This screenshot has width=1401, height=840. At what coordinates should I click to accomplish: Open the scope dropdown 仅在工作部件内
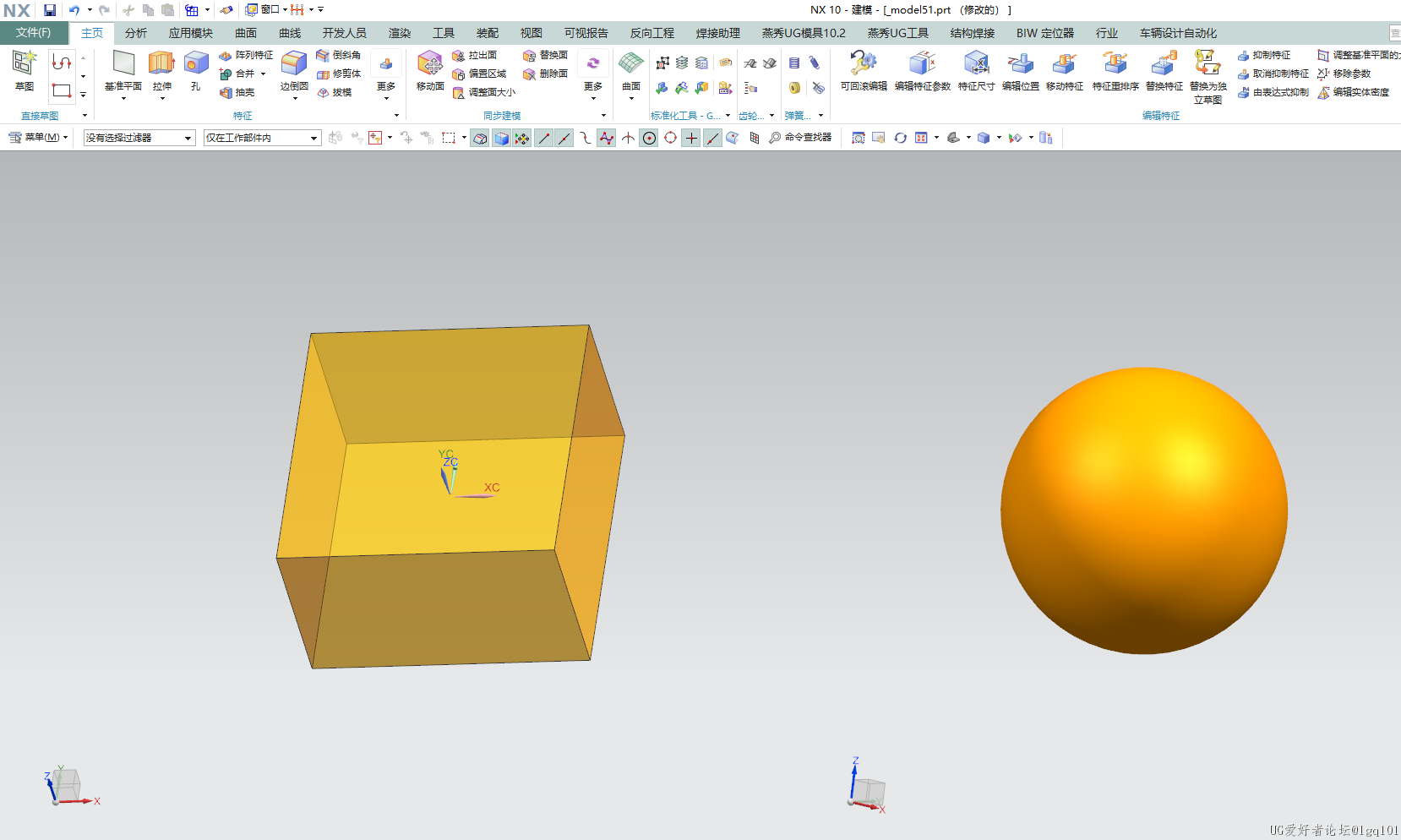pyautogui.click(x=262, y=138)
